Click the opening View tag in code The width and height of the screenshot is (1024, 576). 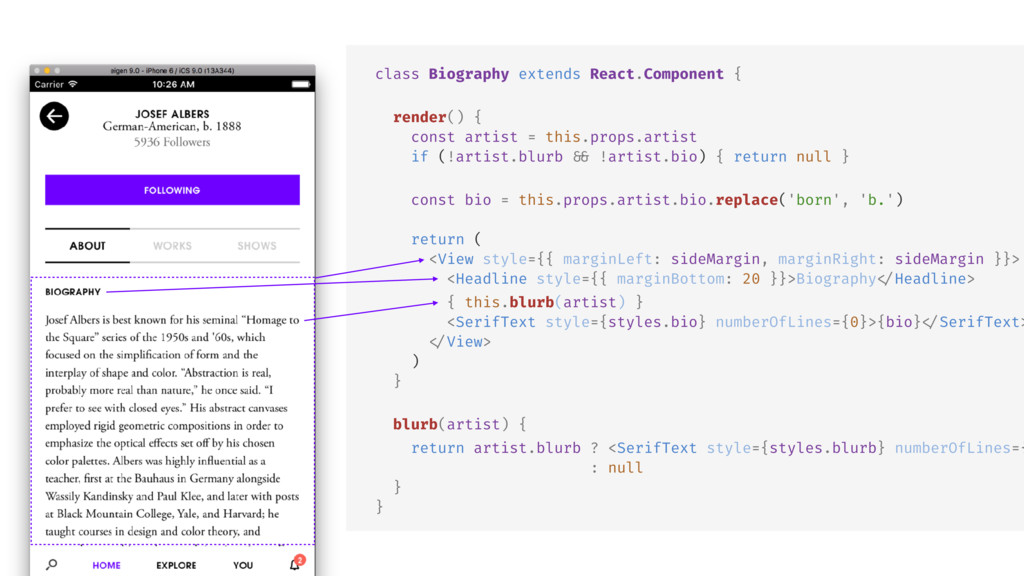pyautogui.click(x=724, y=259)
